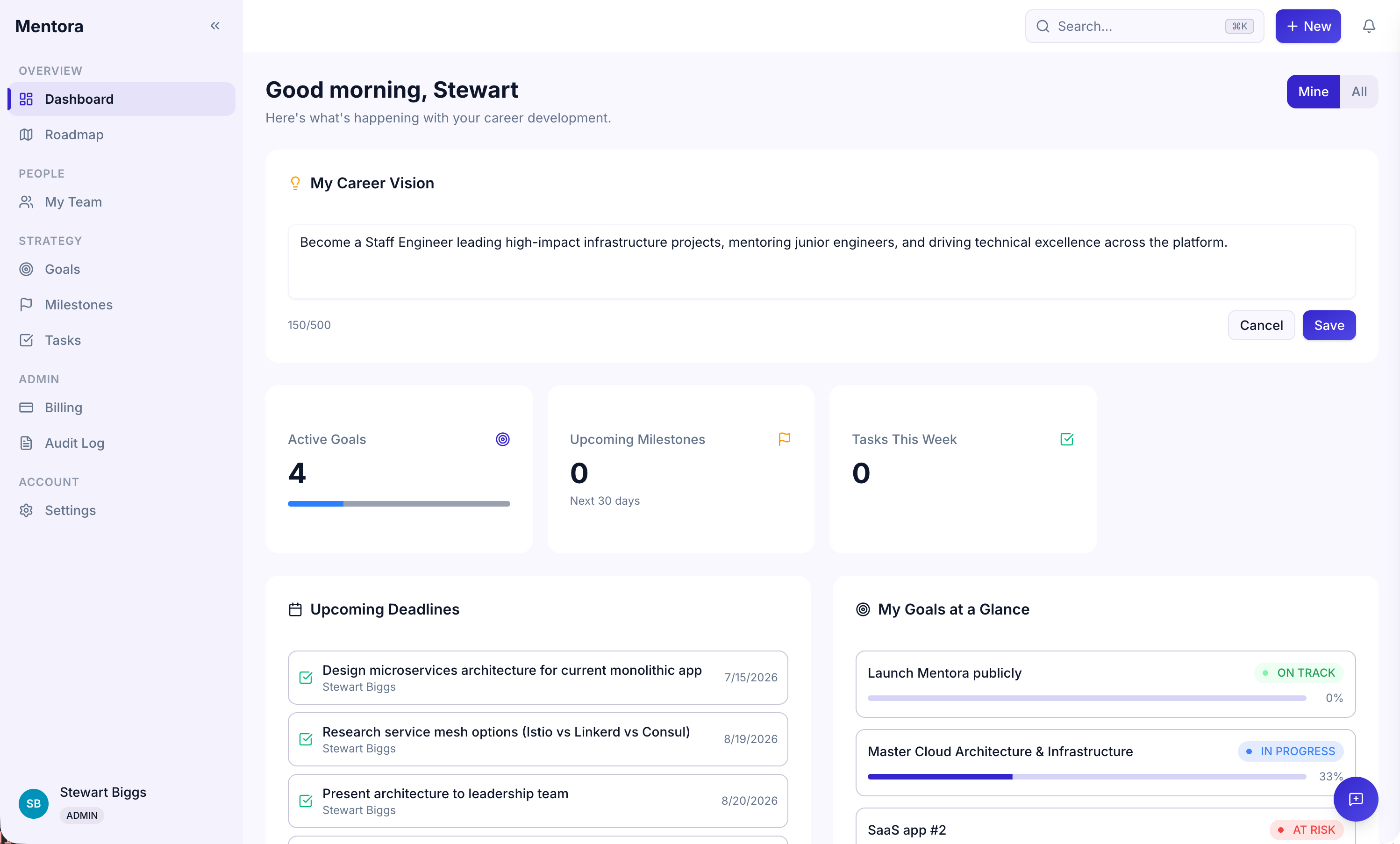Image resolution: width=1400 pixels, height=844 pixels.
Task: Click the Audit Log document icon
Action: click(26, 443)
